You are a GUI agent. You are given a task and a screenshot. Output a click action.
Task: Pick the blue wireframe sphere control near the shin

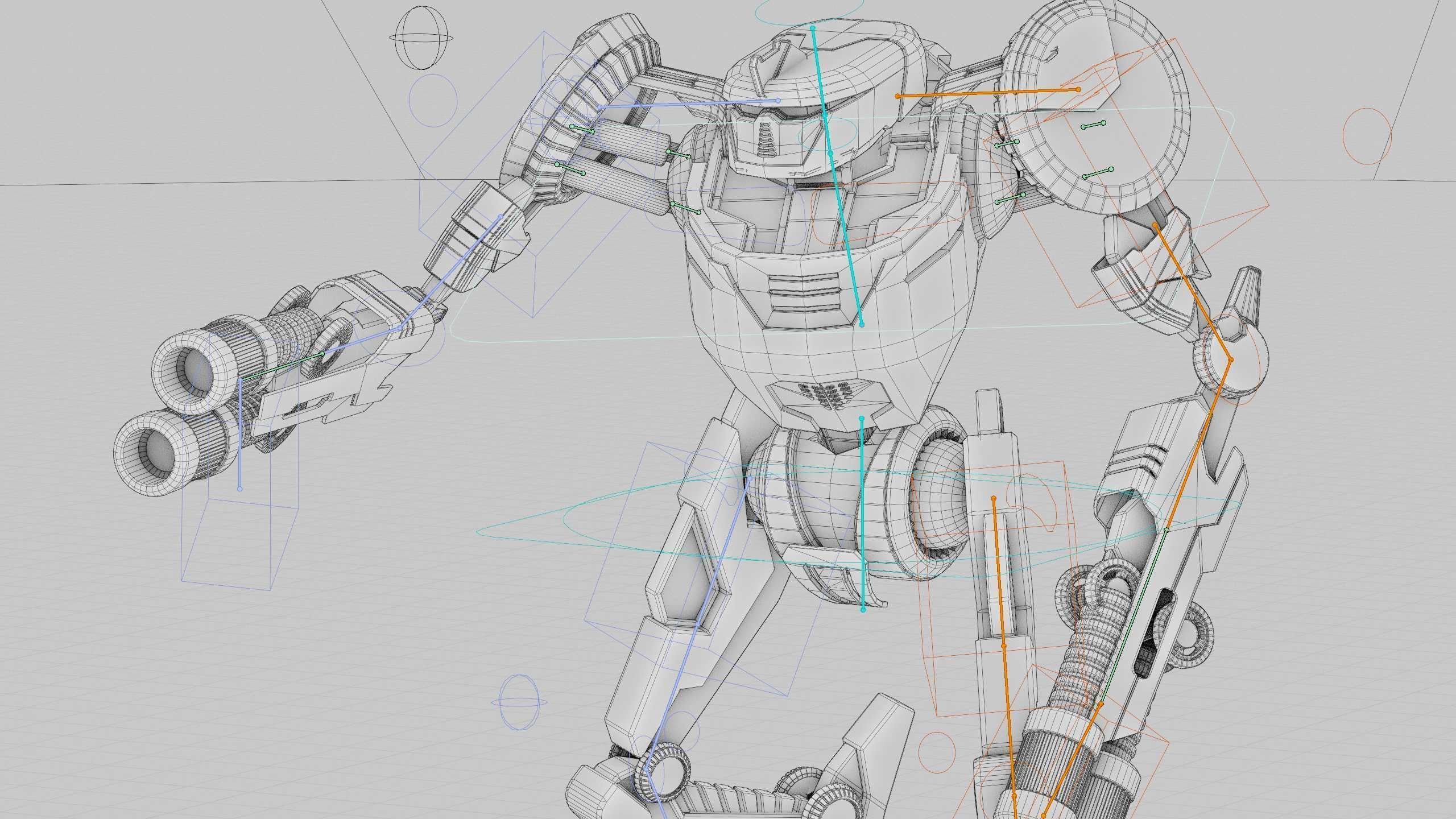[519, 702]
